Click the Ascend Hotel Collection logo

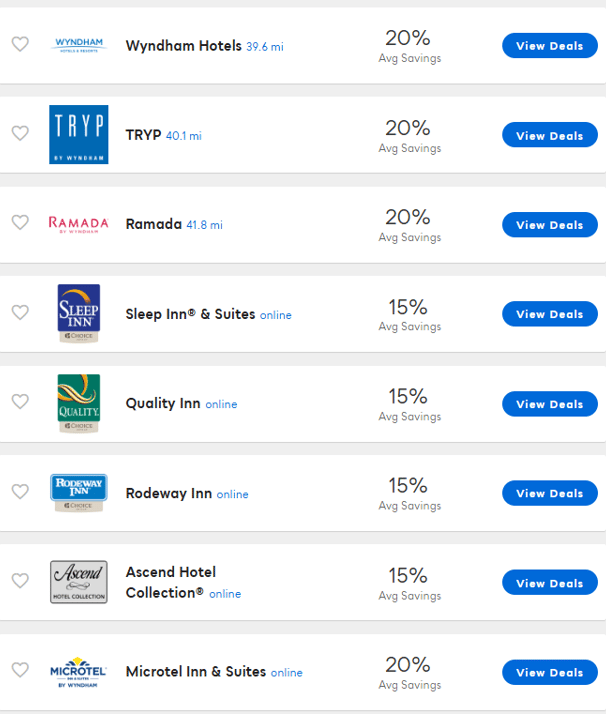[79, 582]
